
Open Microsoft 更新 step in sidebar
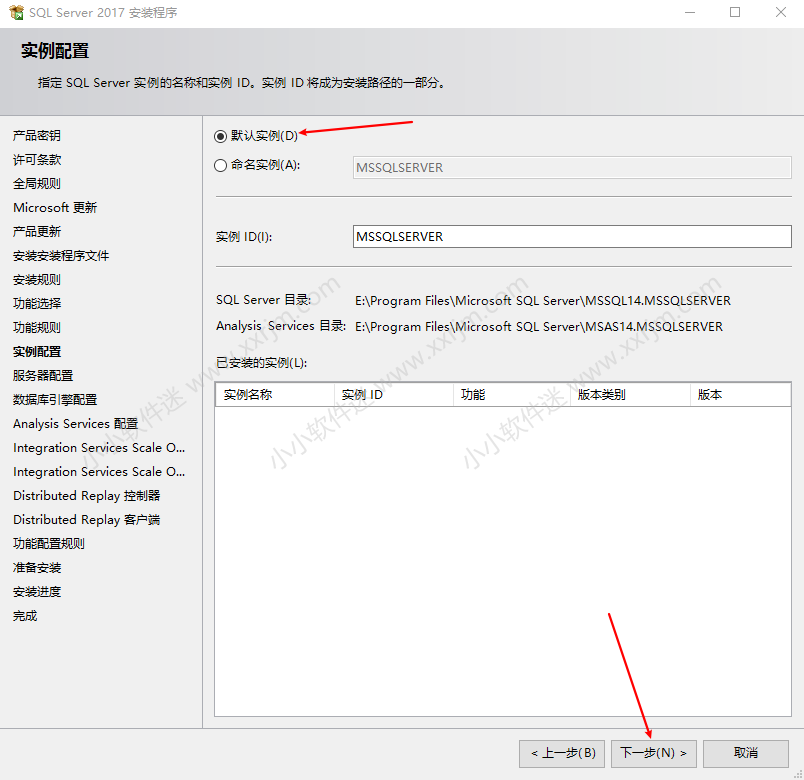point(55,208)
